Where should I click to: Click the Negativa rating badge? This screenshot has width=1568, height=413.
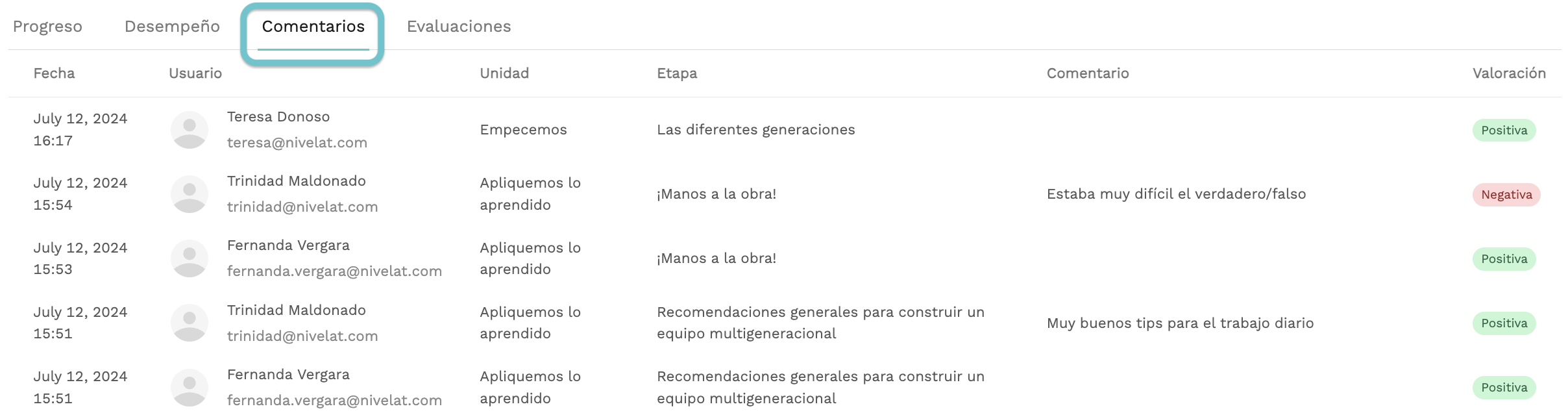tap(1506, 195)
